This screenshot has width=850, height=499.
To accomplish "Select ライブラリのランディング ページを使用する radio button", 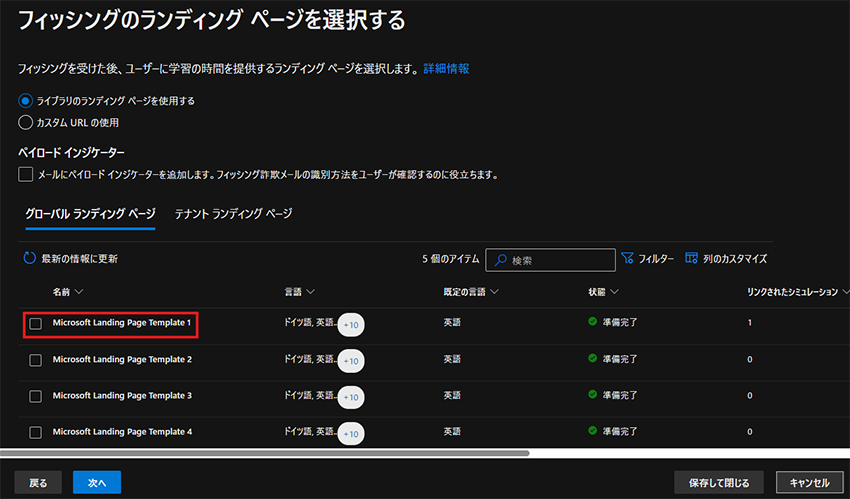I will click(25, 101).
